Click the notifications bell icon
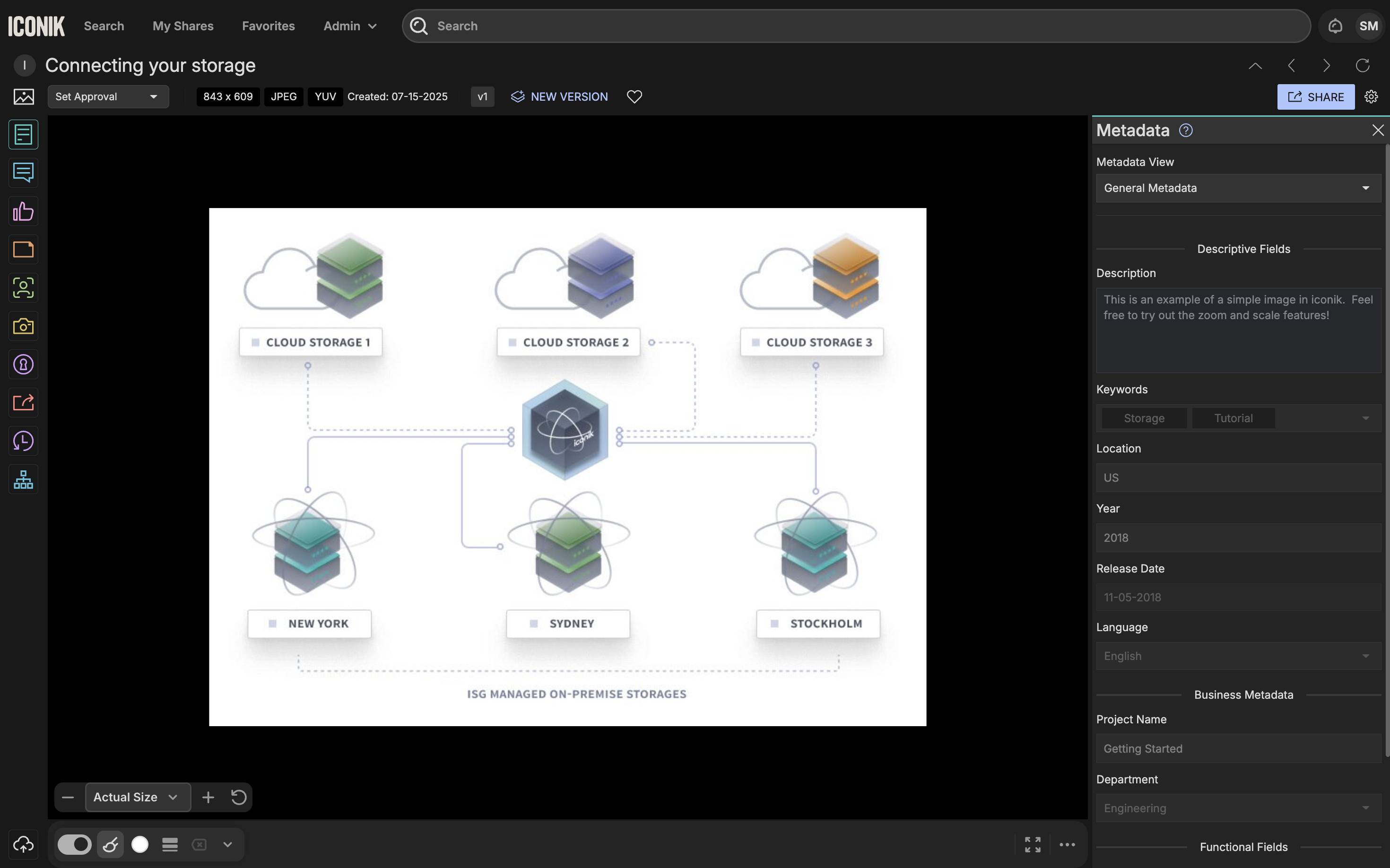Viewport: 1390px width, 868px height. (x=1335, y=26)
